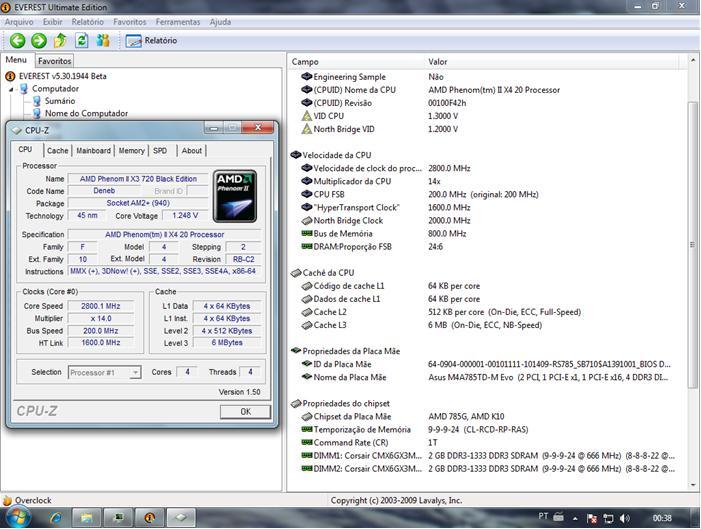Click the right panel vertical scrollbar thumb

pos(693,245)
